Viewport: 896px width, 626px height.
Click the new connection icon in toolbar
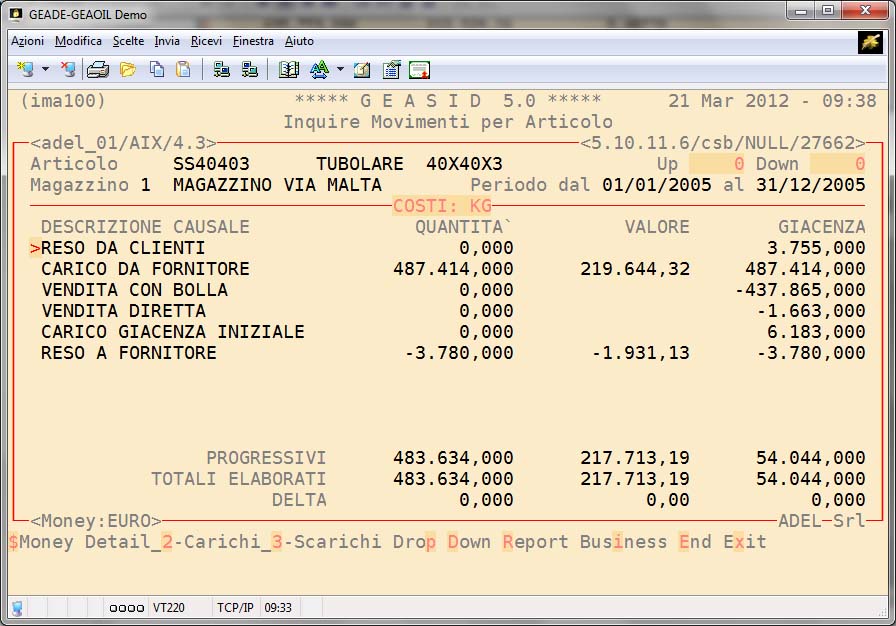click(25, 69)
